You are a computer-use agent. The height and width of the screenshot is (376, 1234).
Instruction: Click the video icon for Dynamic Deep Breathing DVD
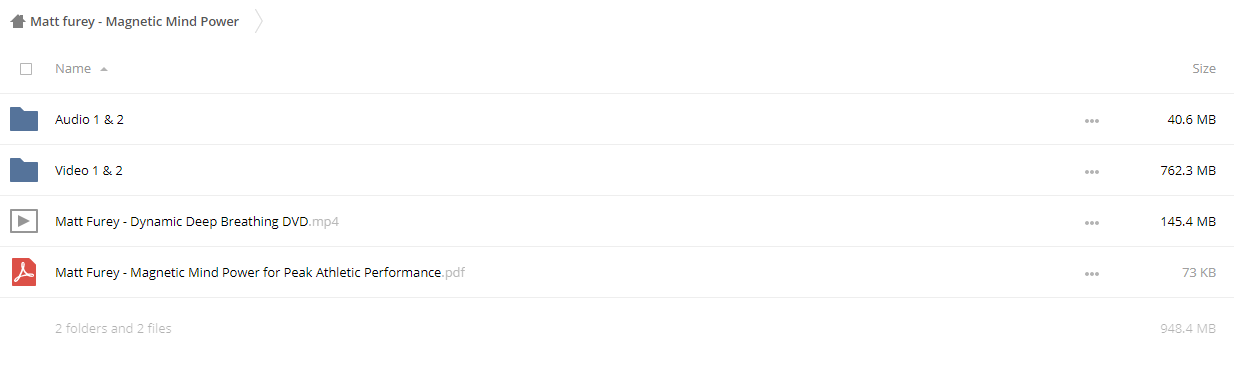24,221
